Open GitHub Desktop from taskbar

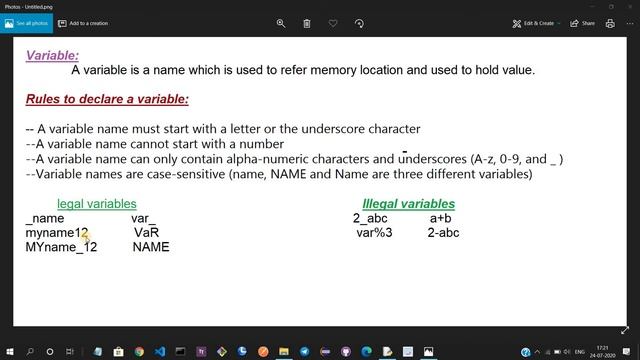(346, 351)
